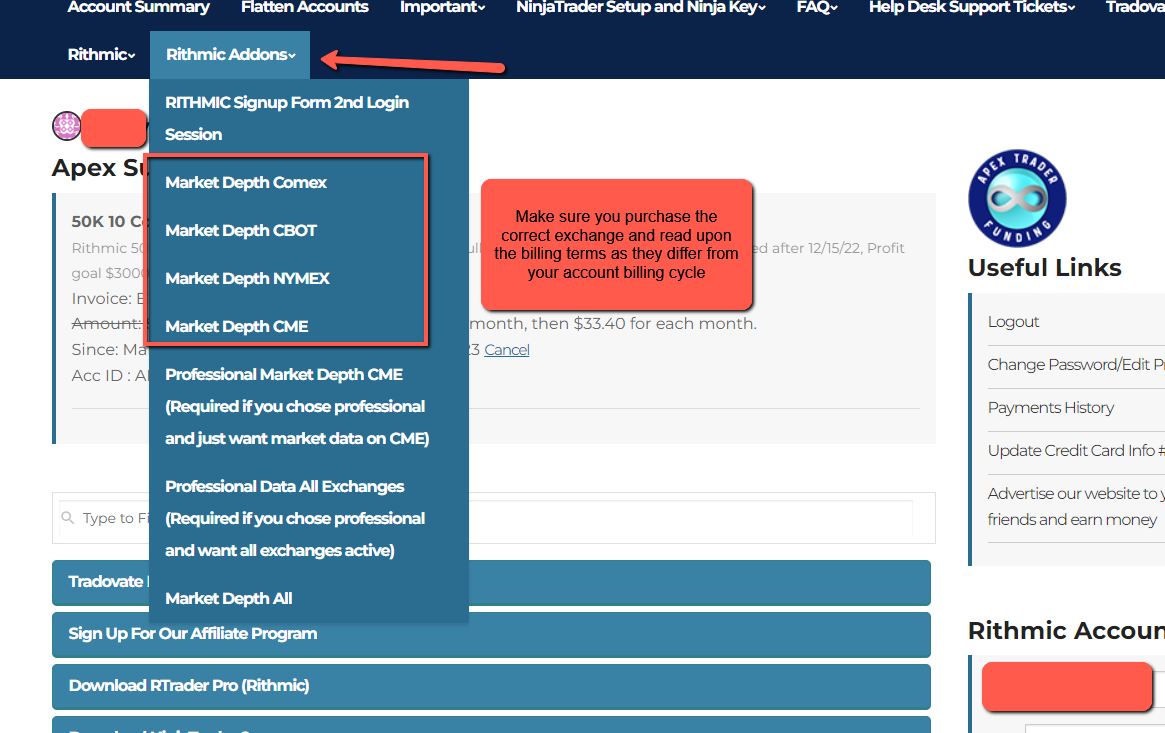The height and width of the screenshot is (733, 1165).
Task: Click the pink user avatar icon
Action: point(66,126)
